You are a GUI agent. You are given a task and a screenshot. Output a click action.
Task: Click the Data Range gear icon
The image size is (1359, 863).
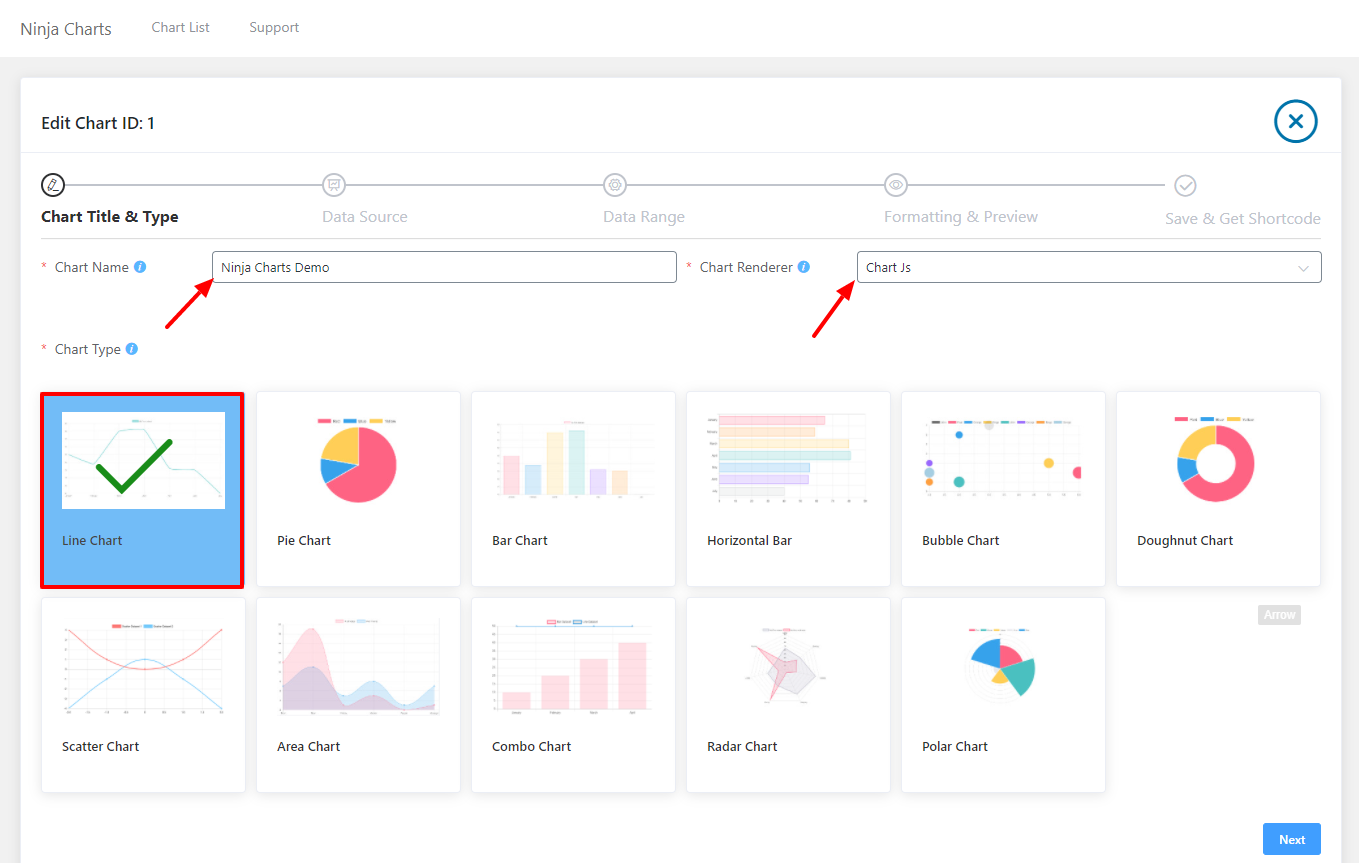coord(614,185)
